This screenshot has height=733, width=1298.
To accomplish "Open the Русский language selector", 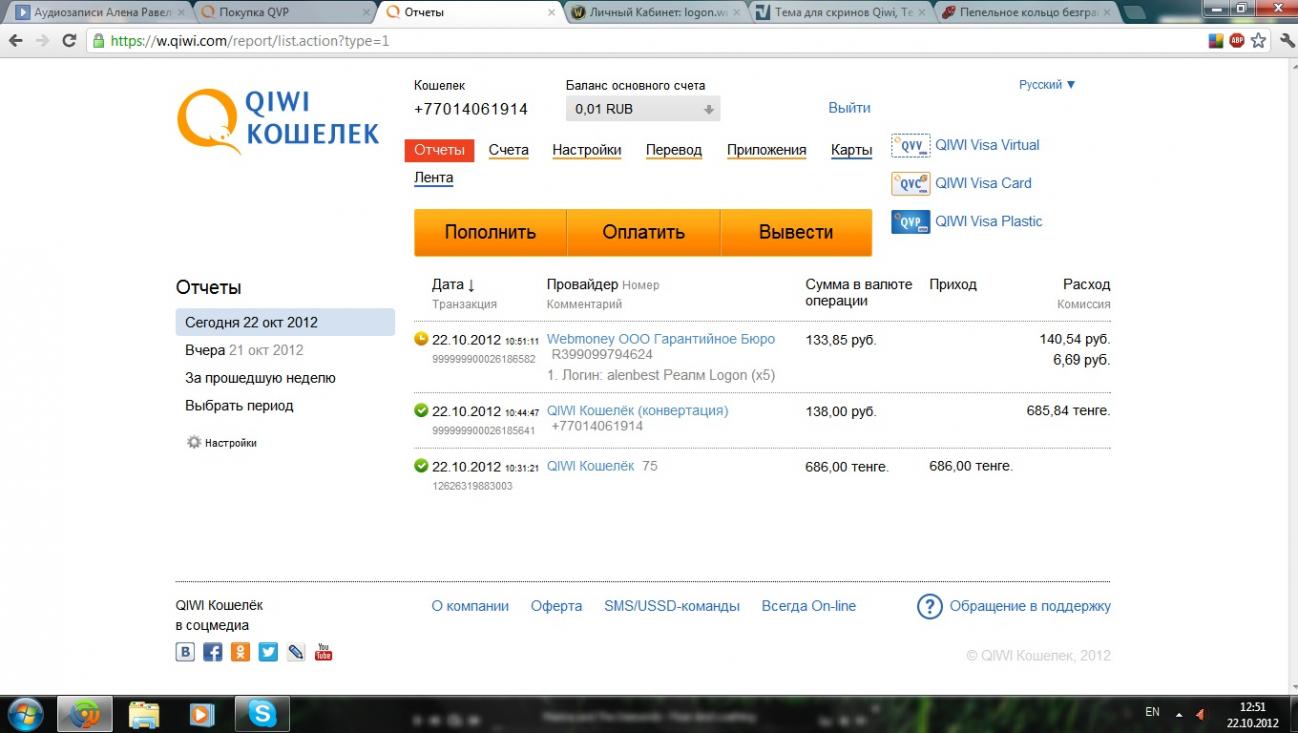I will click(1047, 85).
